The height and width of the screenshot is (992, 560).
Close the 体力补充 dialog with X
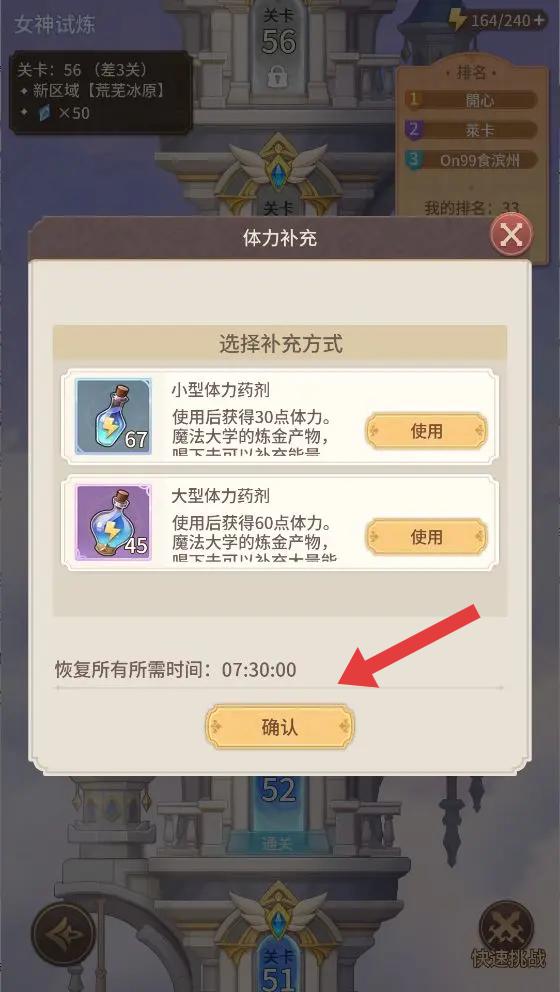(511, 235)
